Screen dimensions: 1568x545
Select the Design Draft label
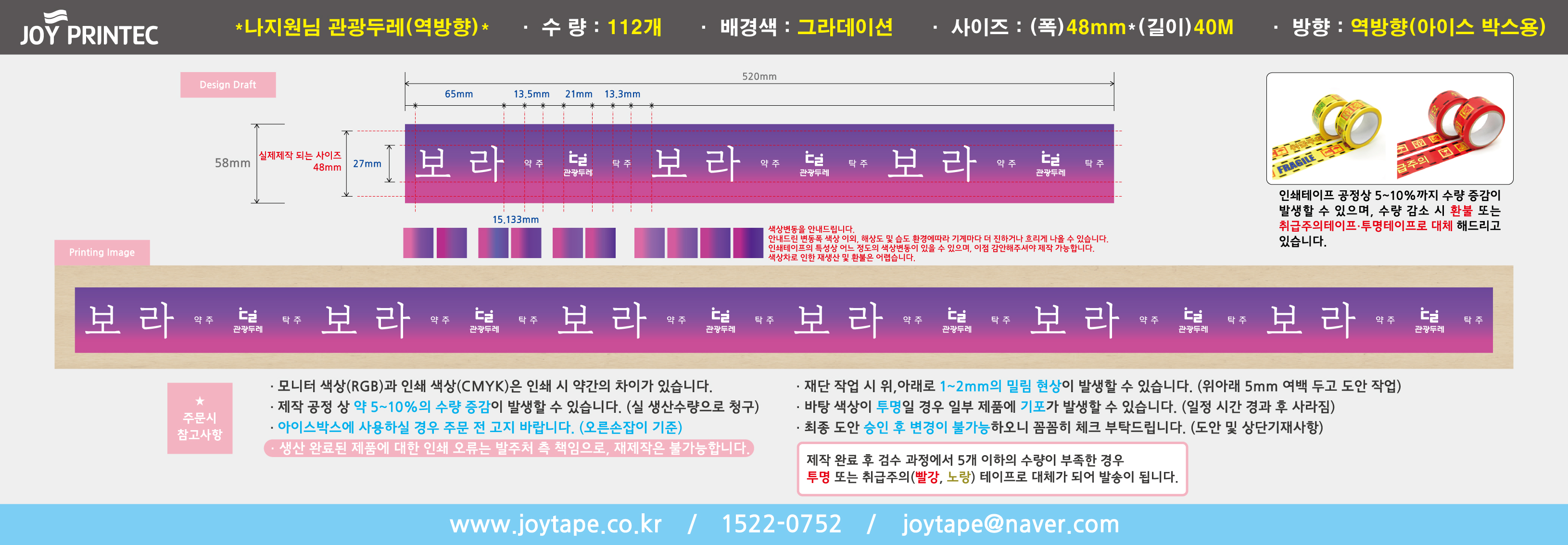click(228, 85)
